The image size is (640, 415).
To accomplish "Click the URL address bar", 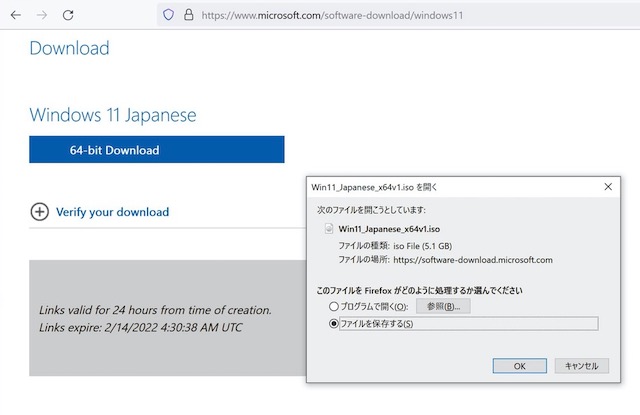I will click(x=400, y=15).
